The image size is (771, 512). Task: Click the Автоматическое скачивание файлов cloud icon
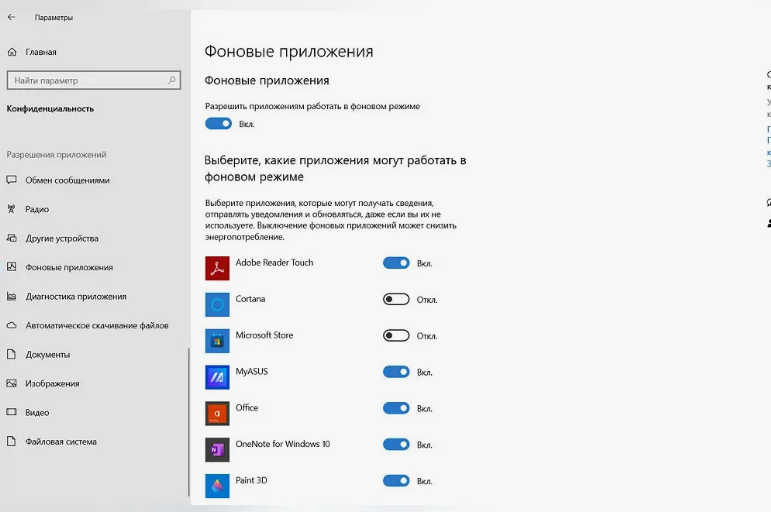(x=11, y=325)
